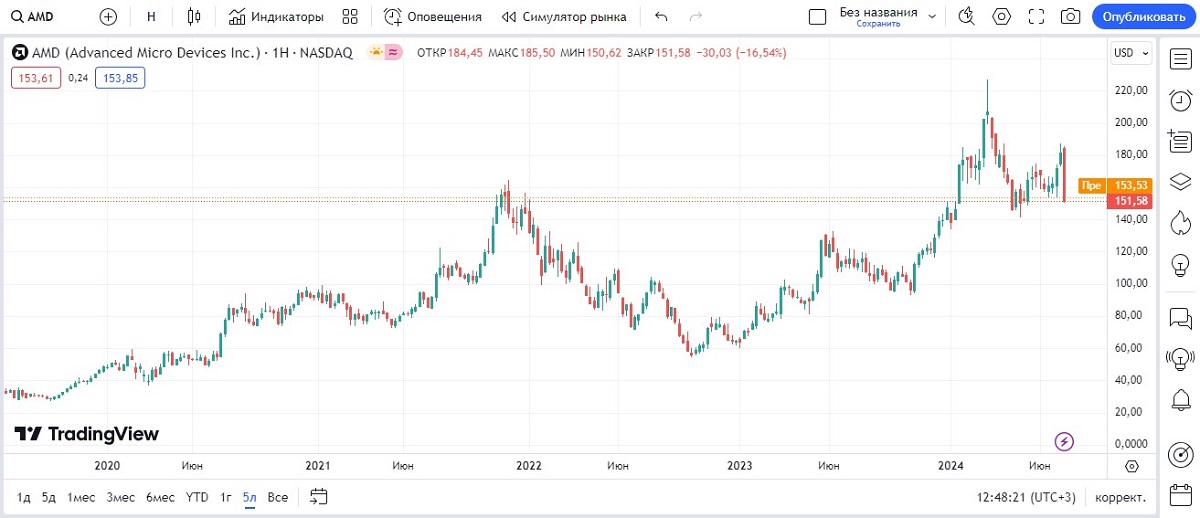Open the chart layout selector square icon
This screenshot has height=518, width=1200.
(x=817, y=16)
